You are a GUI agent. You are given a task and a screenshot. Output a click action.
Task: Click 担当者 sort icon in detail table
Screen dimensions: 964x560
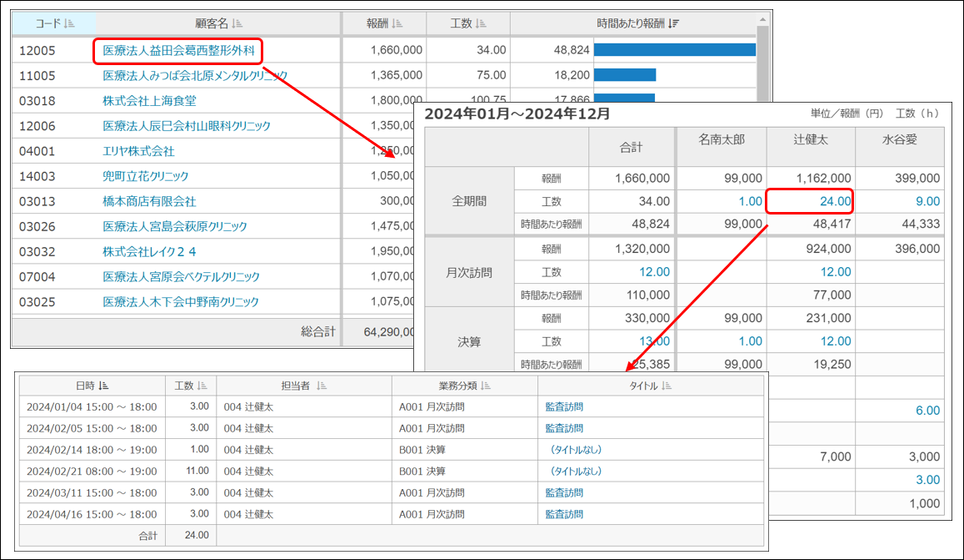321,385
